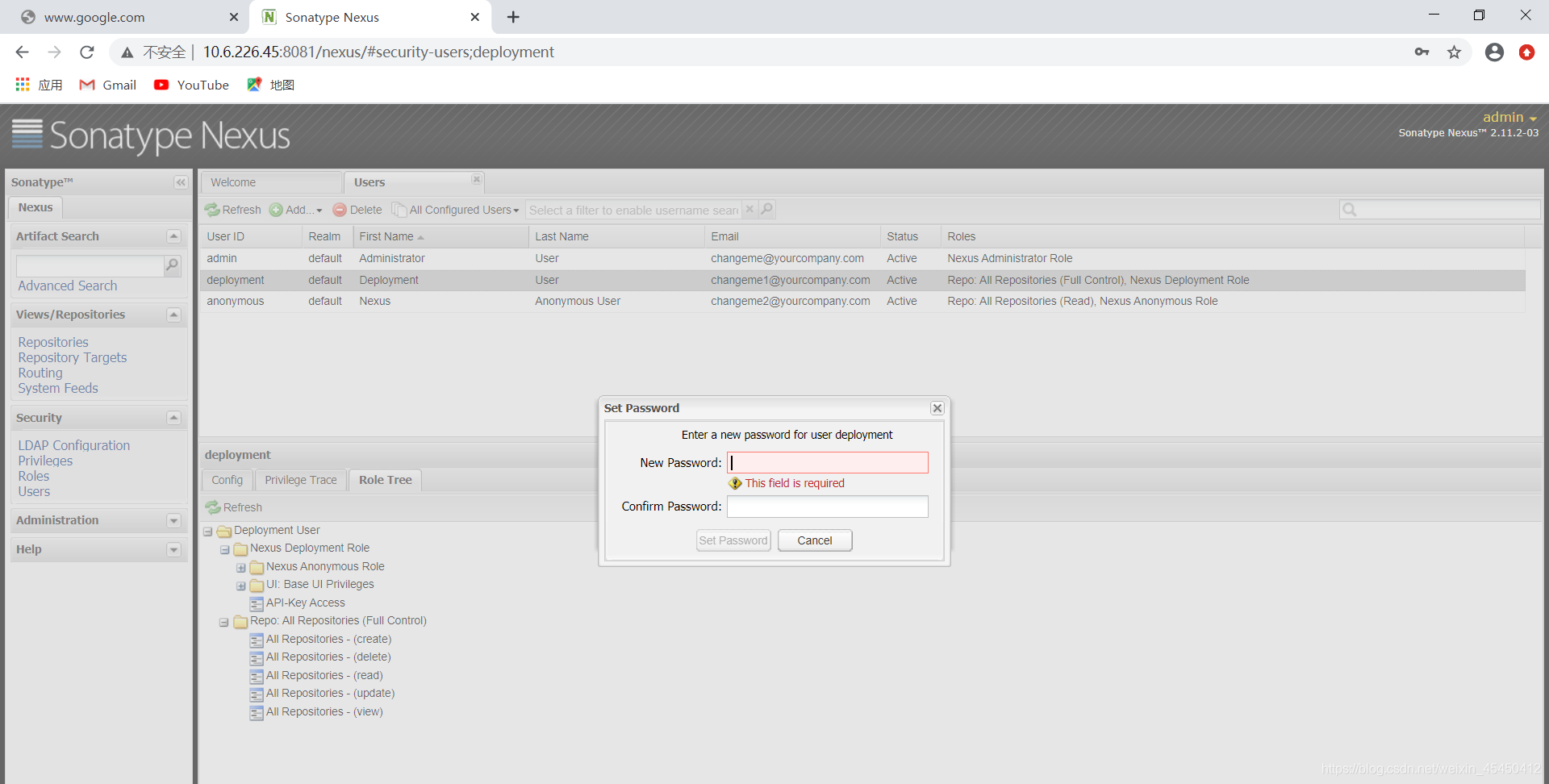Collapse Repo: All Repositories (Full Control) node
Image resolution: width=1549 pixels, height=784 pixels.
[x=224, y=622]
